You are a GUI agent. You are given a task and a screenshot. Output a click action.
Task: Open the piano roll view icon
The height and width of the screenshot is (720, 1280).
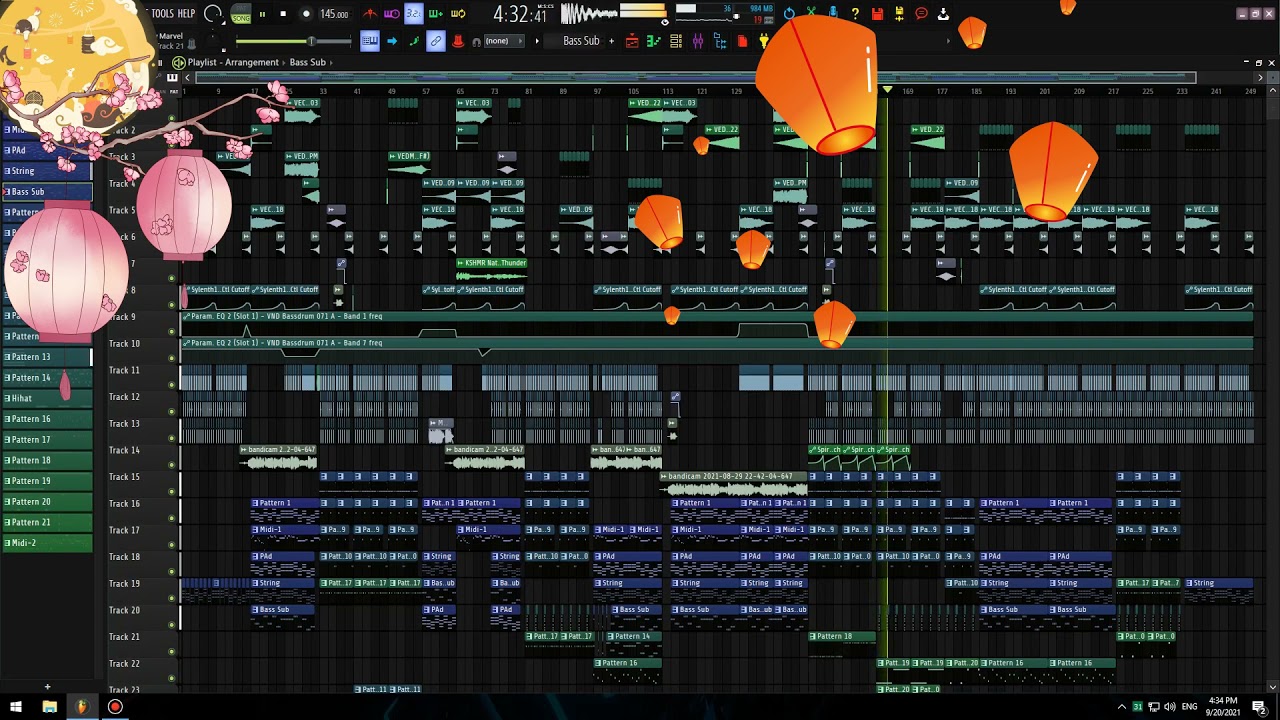pos(654,41)
